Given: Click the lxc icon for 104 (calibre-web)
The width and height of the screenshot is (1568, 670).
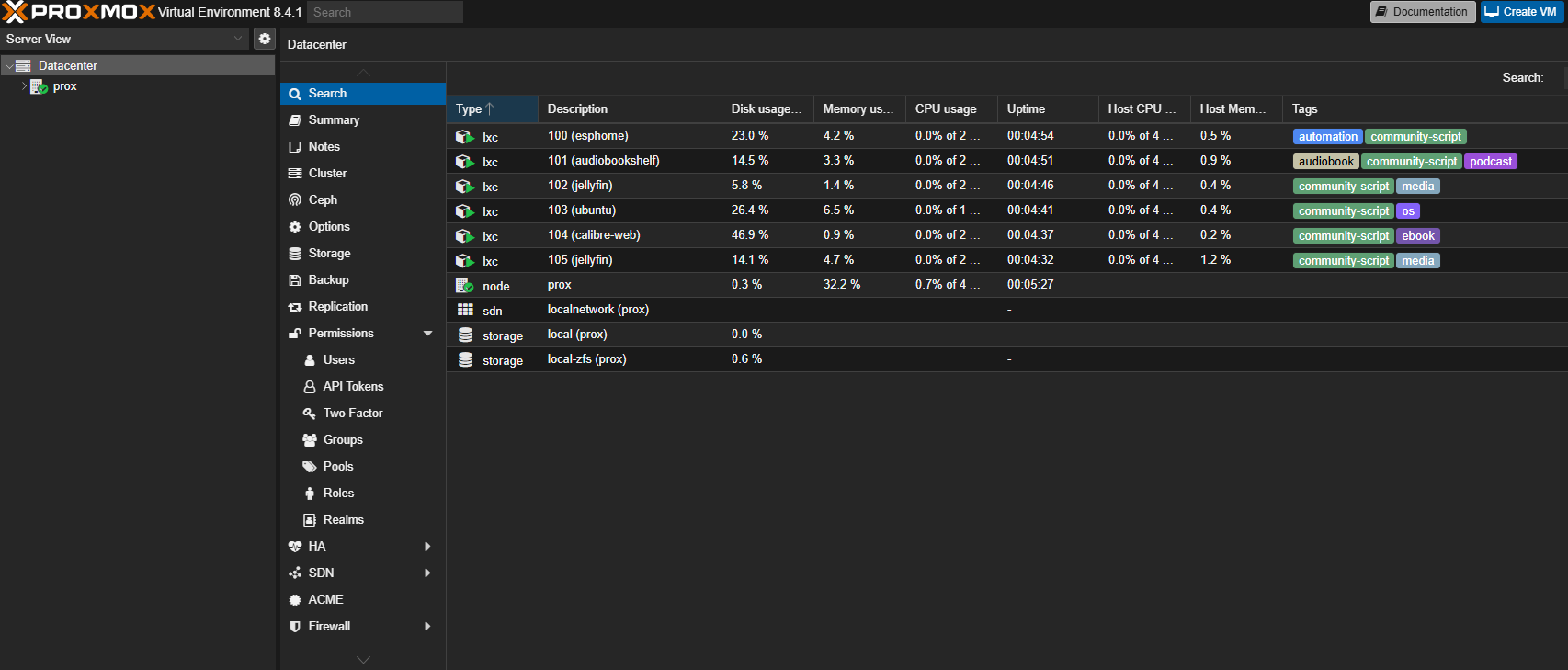Looking at the screenshot, I should (x=465, y=235).
